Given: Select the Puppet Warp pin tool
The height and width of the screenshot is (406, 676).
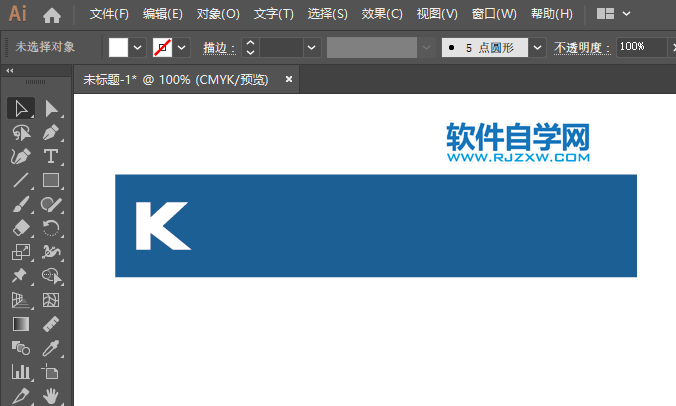Looking at the screenshot, I should point(20,276).
